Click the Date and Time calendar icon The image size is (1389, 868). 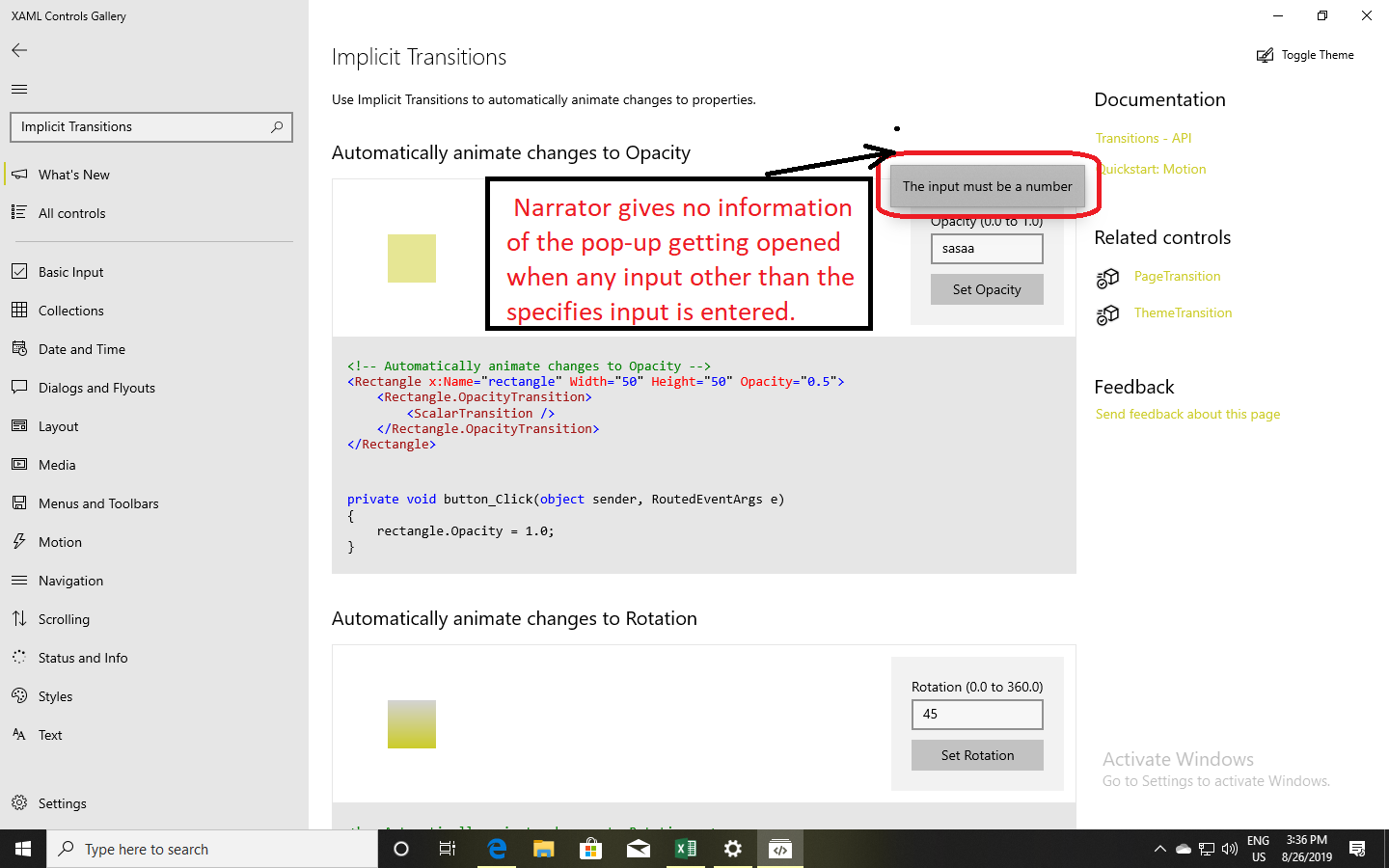pyautogui.click(x=20, y=348)
